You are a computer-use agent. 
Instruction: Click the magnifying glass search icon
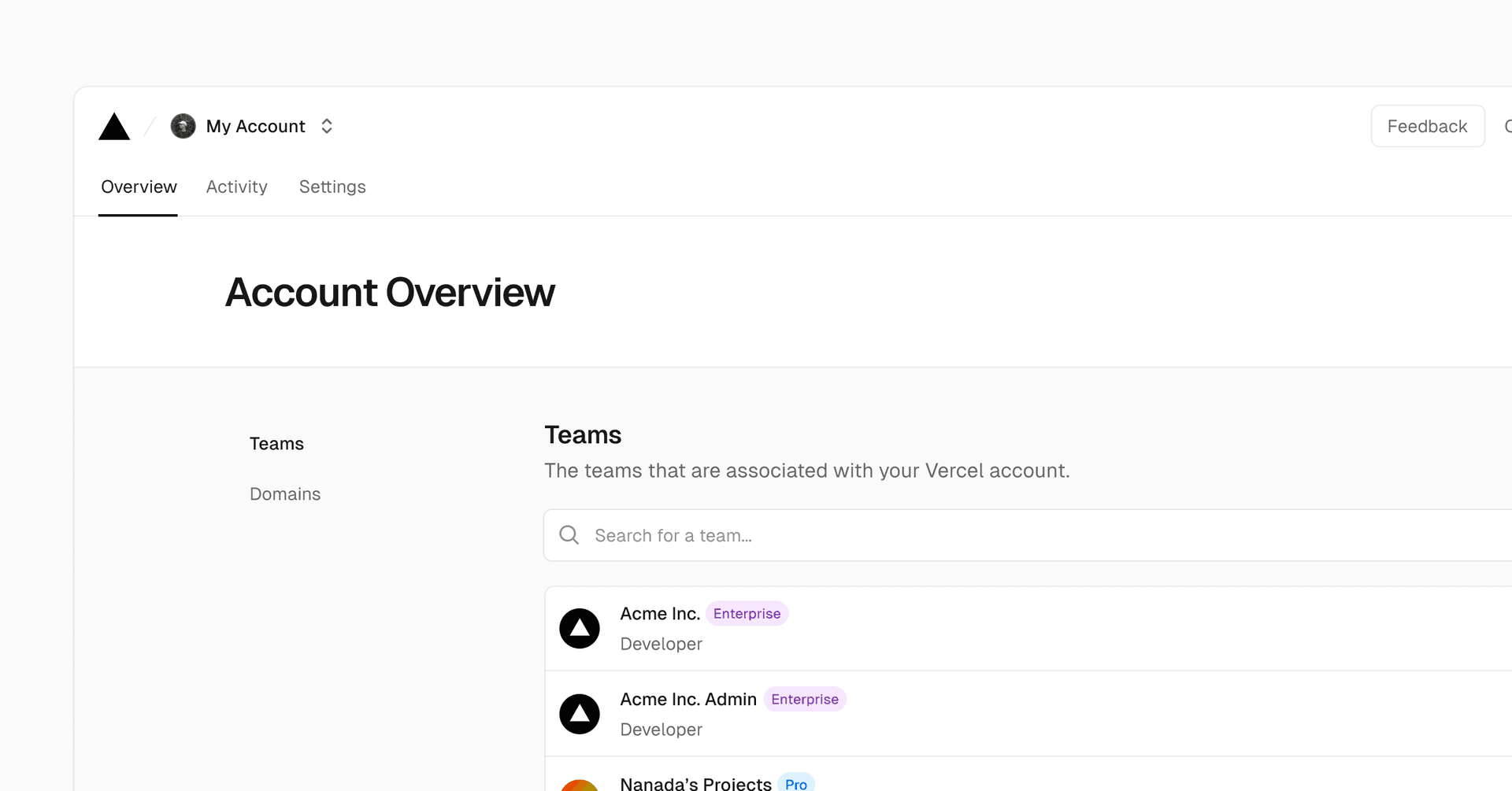[569, 535]
